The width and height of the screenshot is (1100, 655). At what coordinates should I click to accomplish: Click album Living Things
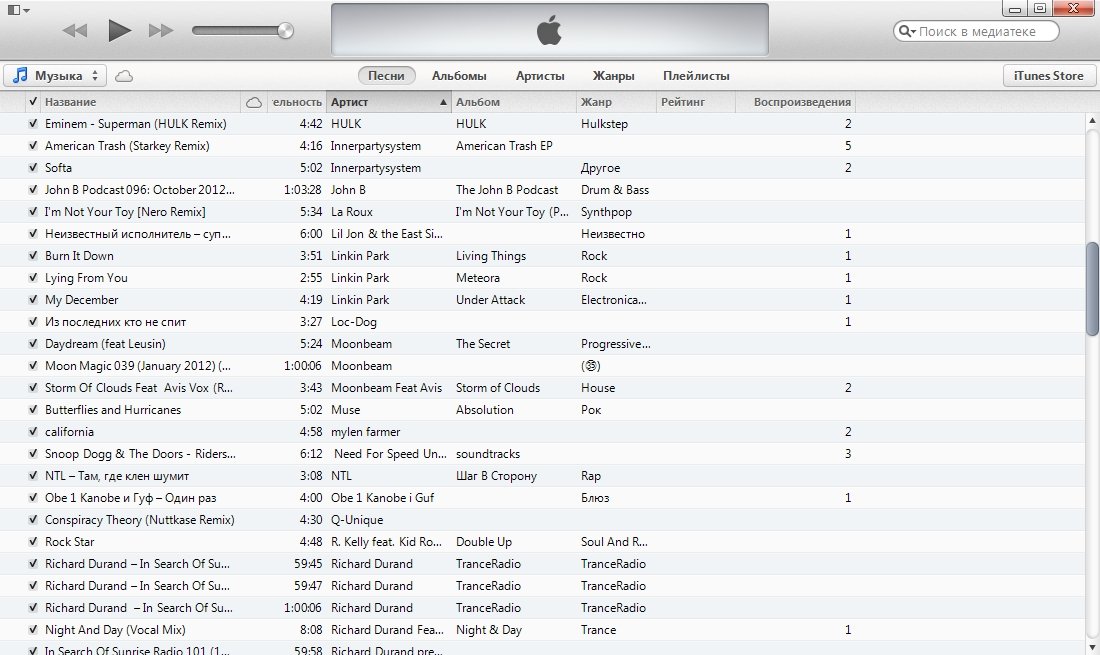coord(490,256)
